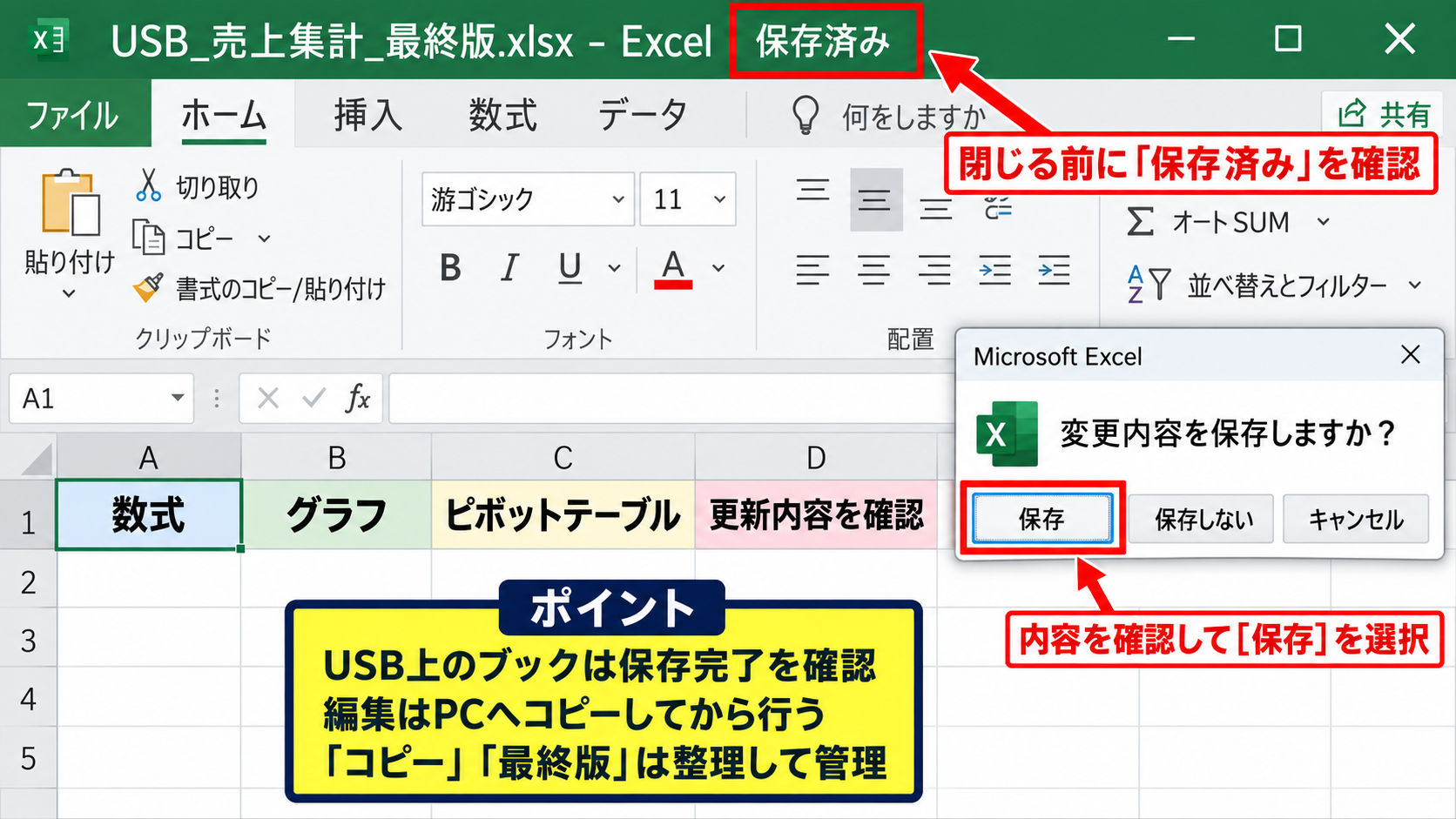Click the Select All corner triangle

36,458
